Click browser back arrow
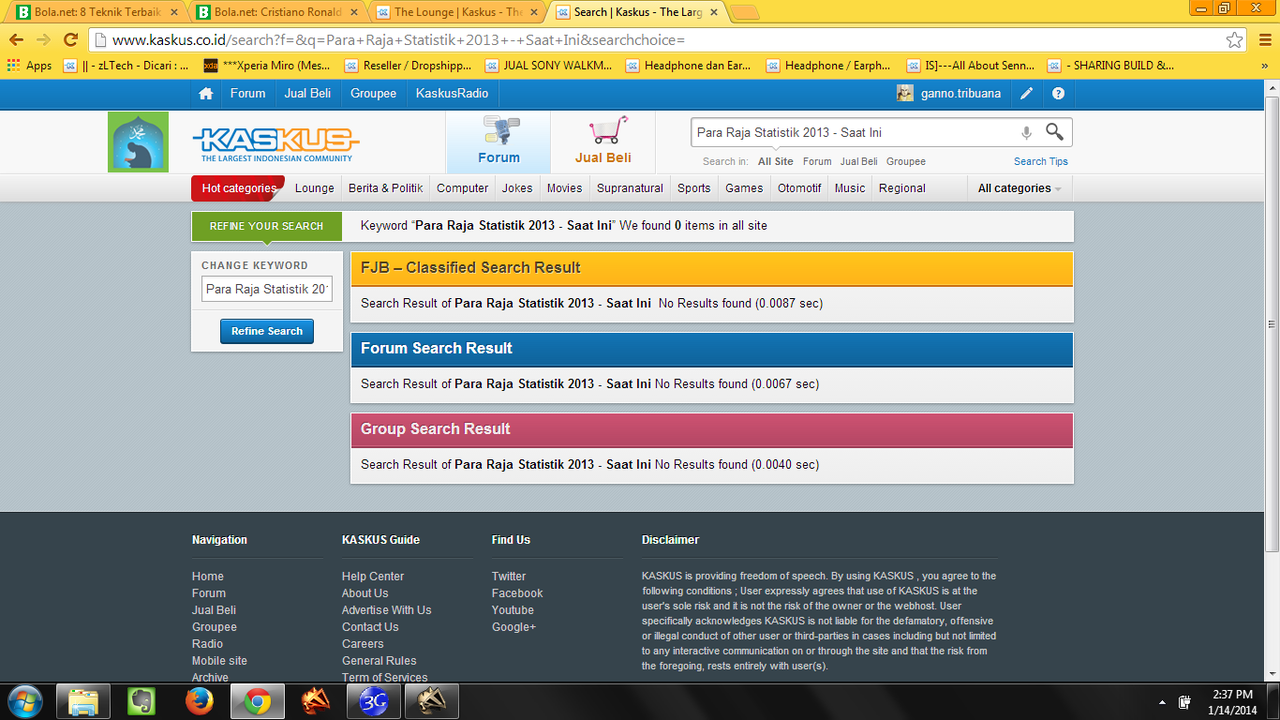 click(15, 40)
